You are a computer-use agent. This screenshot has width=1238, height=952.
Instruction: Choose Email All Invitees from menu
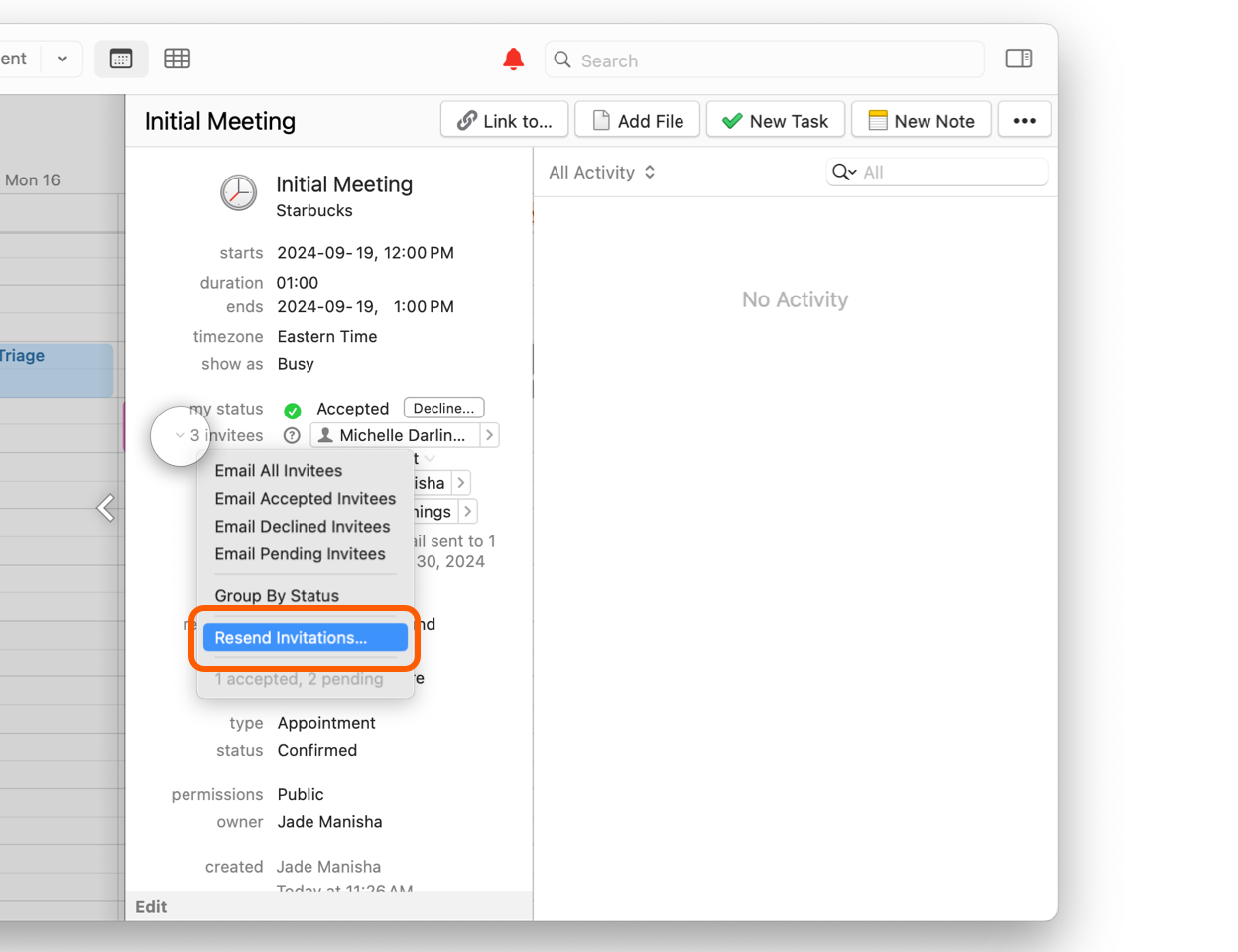pyautogui.click(x=279, y=471)
